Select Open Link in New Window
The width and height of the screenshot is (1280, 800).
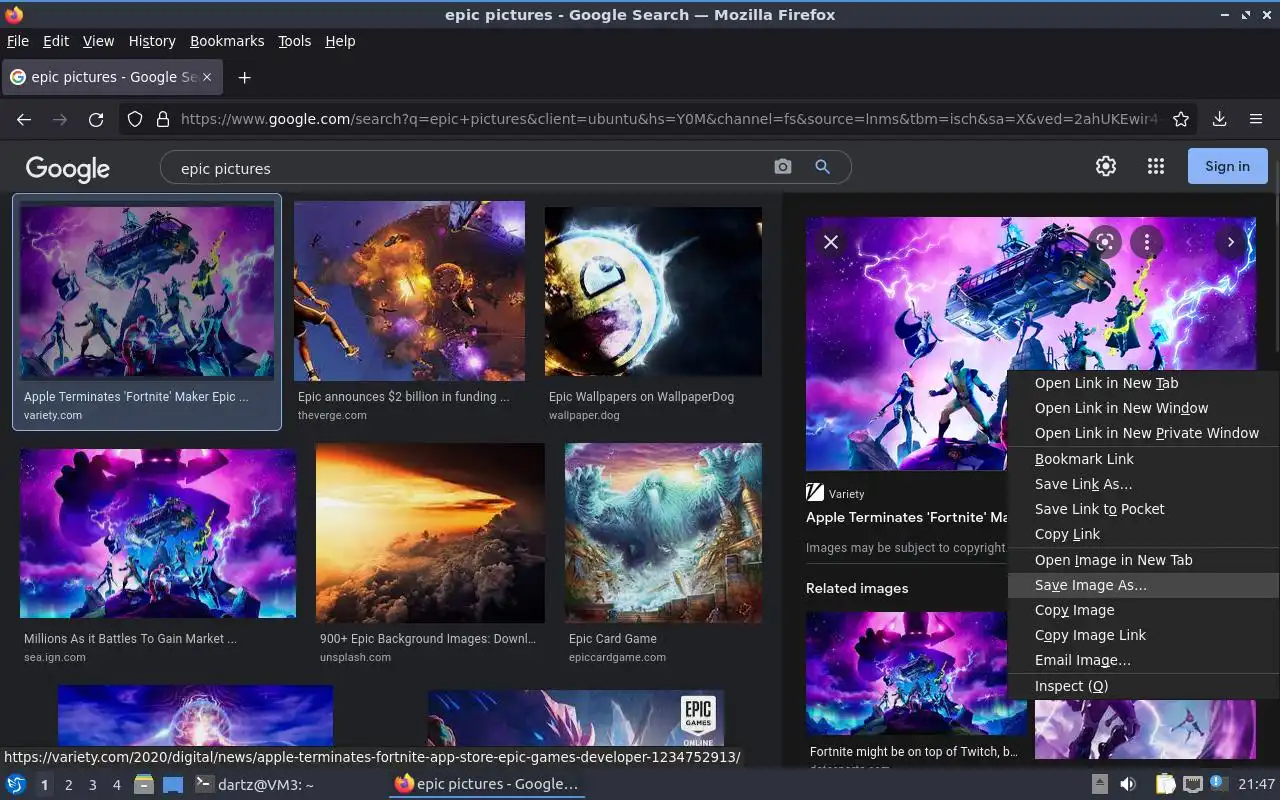point(1143,408)
